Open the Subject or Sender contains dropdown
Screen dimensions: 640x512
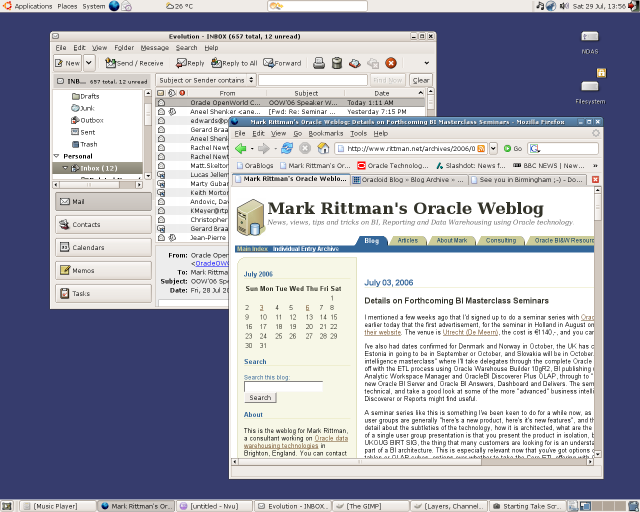point(206,80)
